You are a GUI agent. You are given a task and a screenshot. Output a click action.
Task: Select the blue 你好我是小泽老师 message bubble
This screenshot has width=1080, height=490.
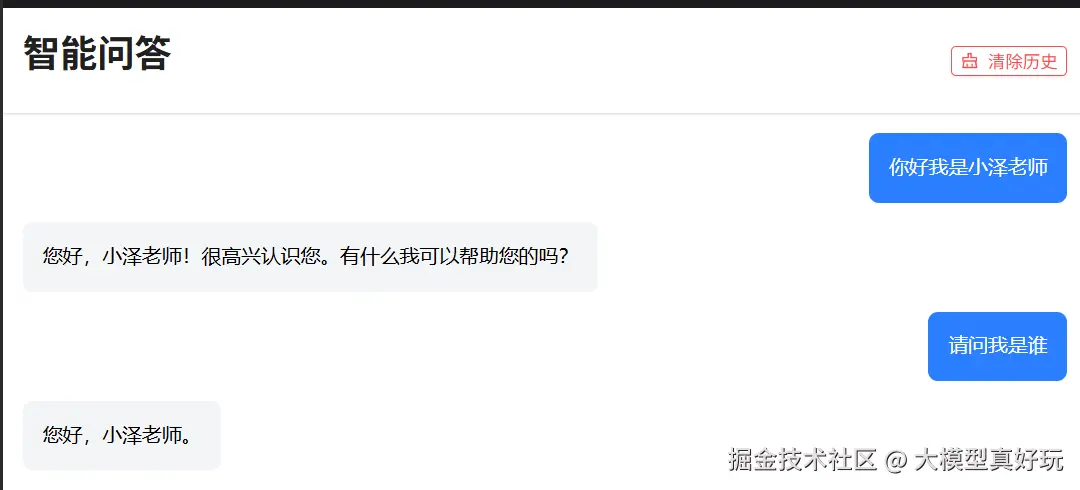coord(968,167)
